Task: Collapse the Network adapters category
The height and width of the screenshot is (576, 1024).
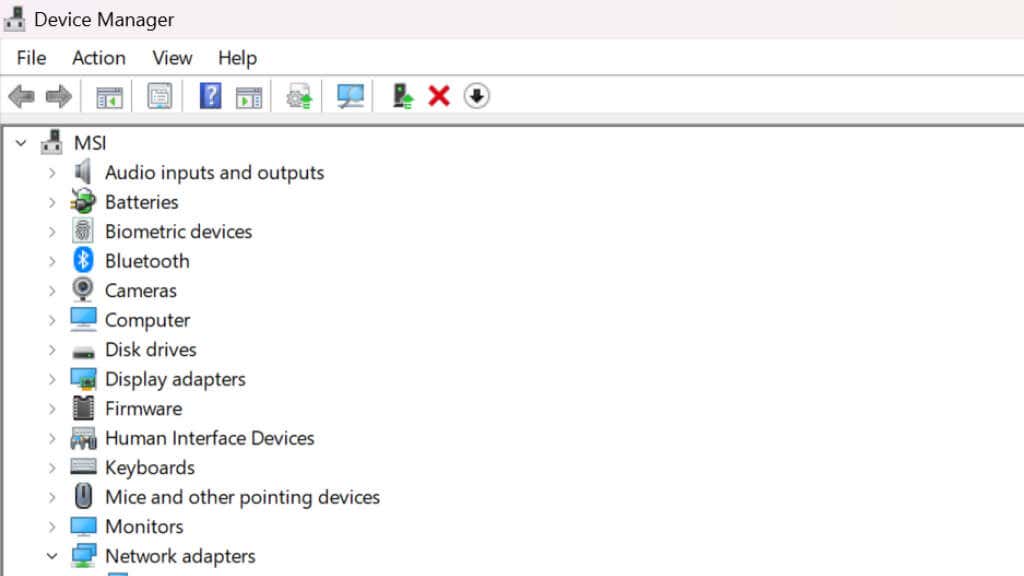Action: click(x=51, y=556)
